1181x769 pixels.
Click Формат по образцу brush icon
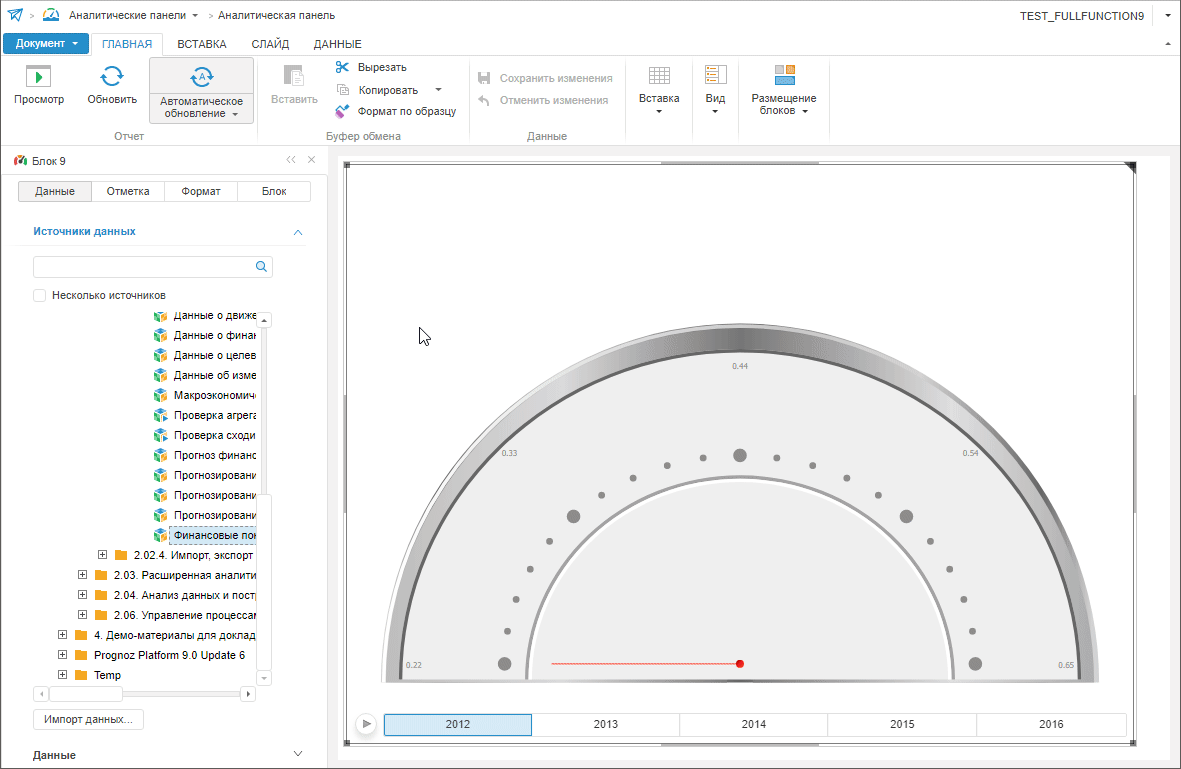pos(342,111)
